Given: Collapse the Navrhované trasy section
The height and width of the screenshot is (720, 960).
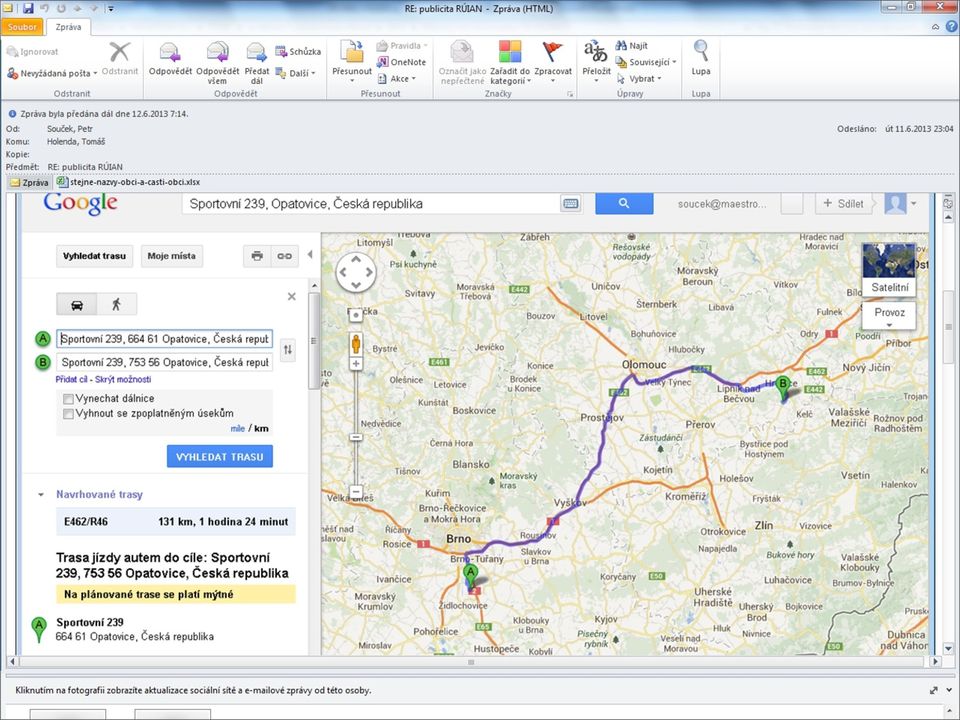Looking at the screenshot, I should tap(41, 495).
